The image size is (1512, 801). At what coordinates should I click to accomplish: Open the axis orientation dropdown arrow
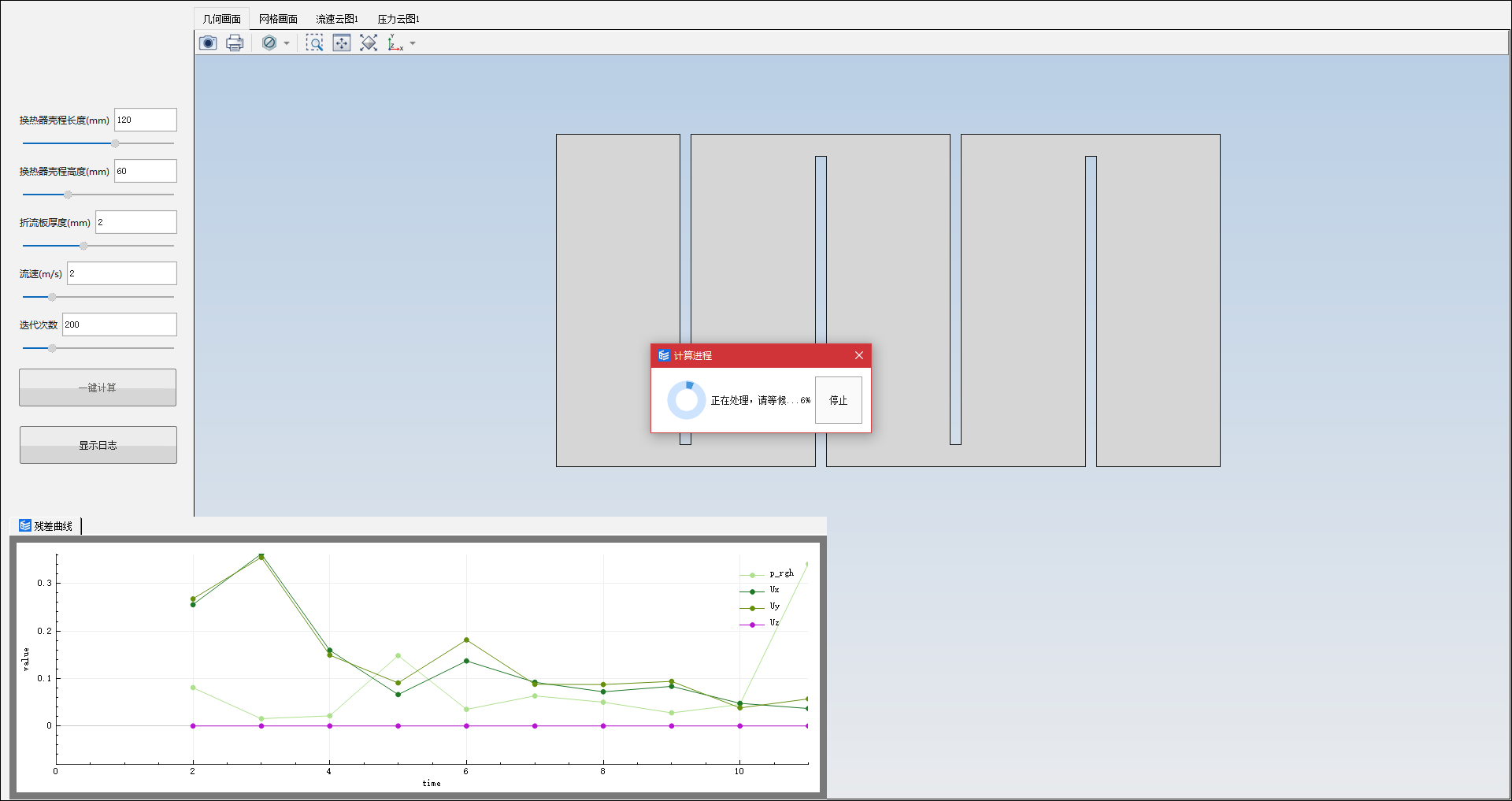coord(413,43)
